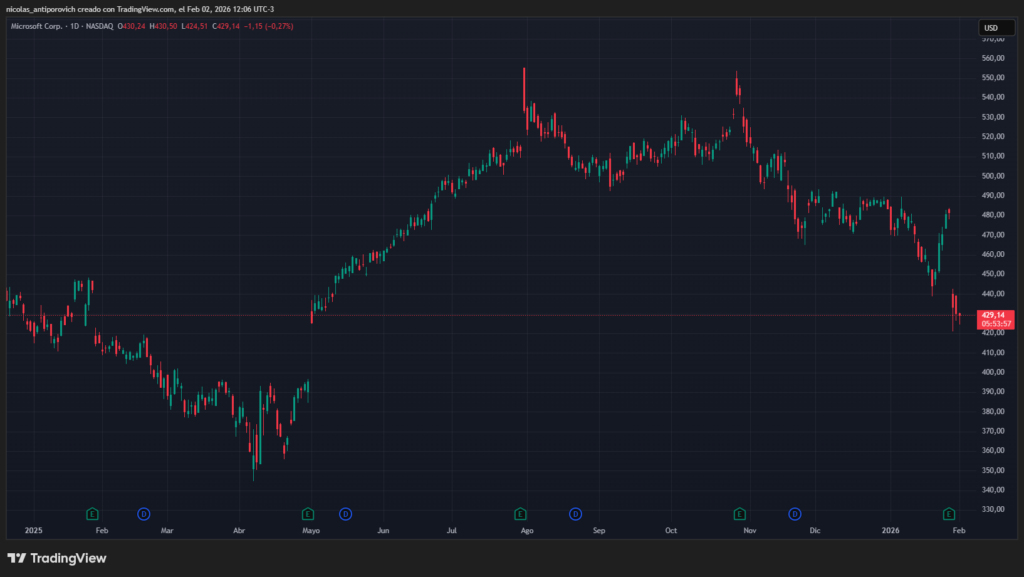Open the dividend marker near Marzo

142,513
